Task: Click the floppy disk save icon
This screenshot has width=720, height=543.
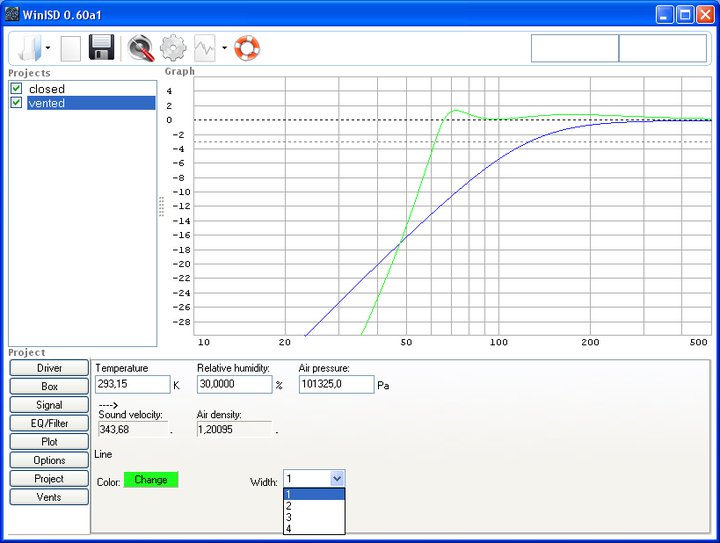Action: [102, 48]
